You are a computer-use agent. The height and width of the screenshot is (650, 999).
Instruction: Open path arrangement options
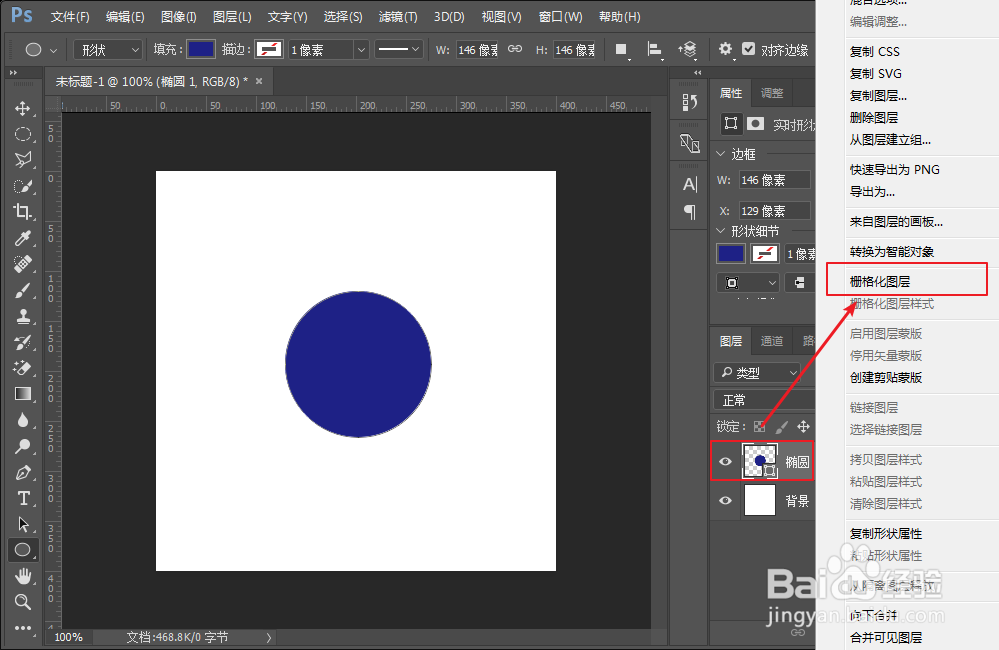(687, 50)
